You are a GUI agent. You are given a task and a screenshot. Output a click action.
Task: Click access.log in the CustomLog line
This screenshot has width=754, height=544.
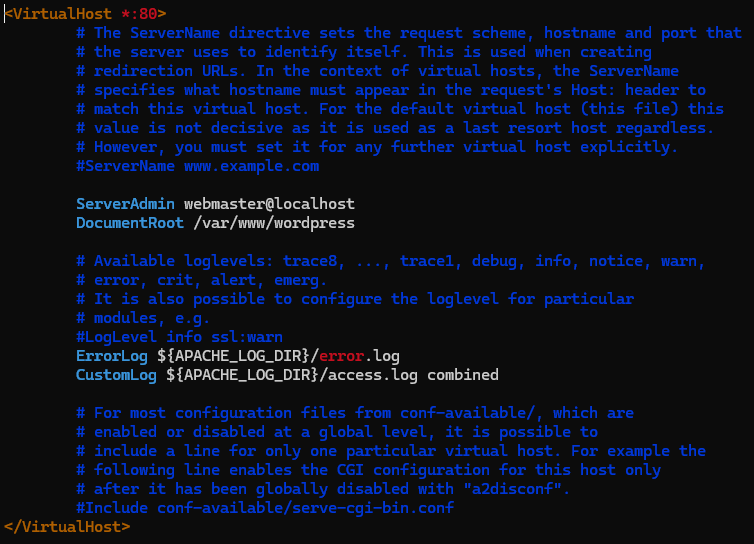click(x=373, y=375)
